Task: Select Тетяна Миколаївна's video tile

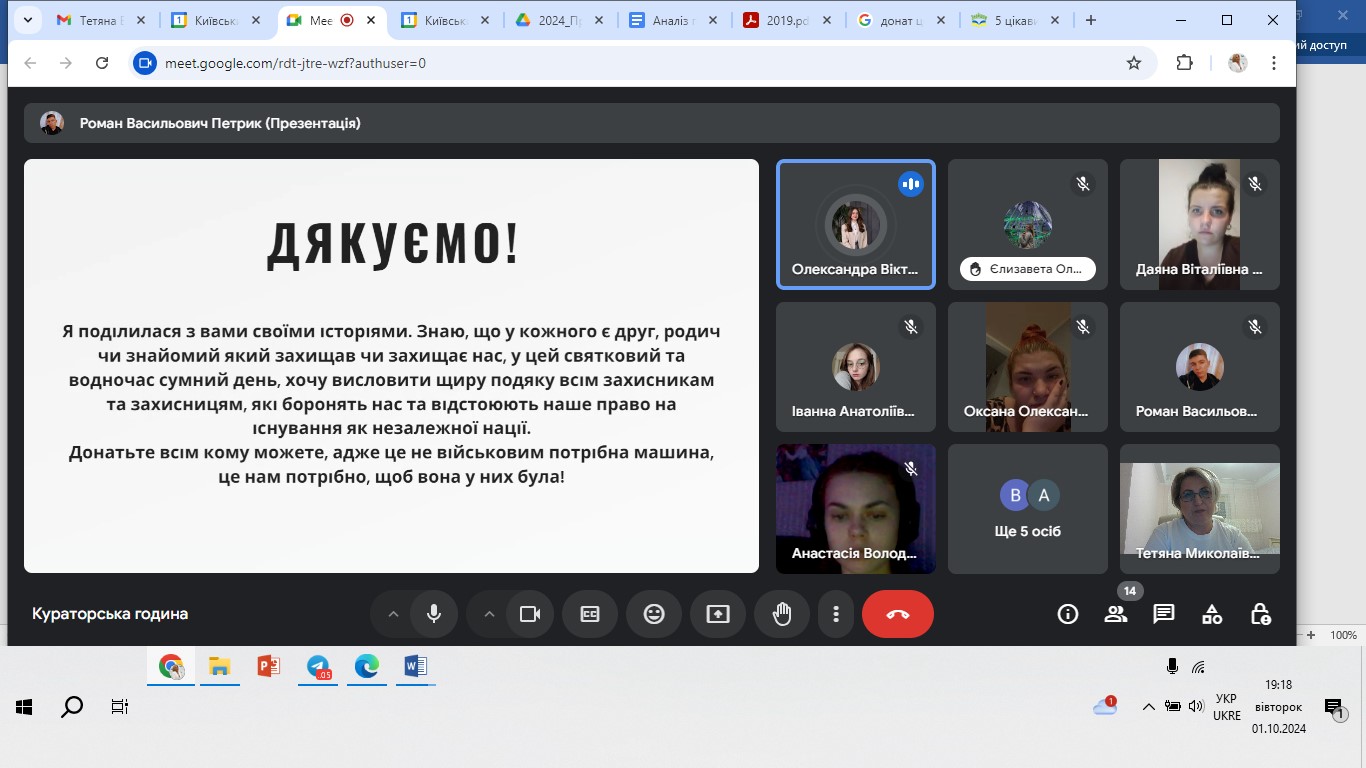Action: [1200, 509]
